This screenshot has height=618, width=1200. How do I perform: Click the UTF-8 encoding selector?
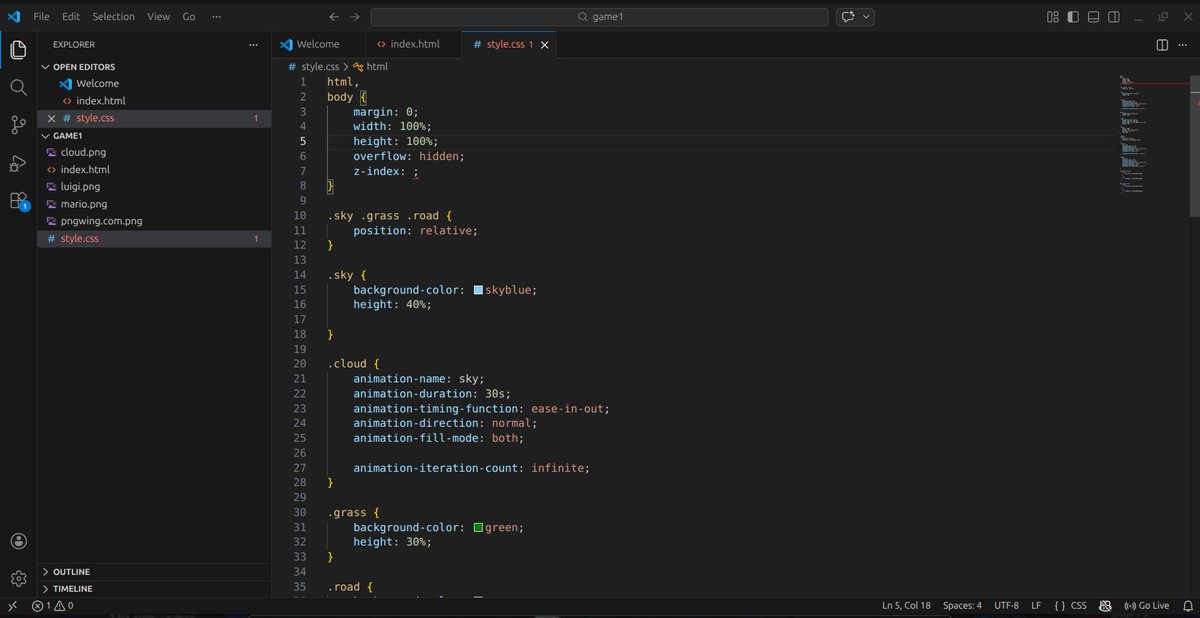(x=1006, y=606)
